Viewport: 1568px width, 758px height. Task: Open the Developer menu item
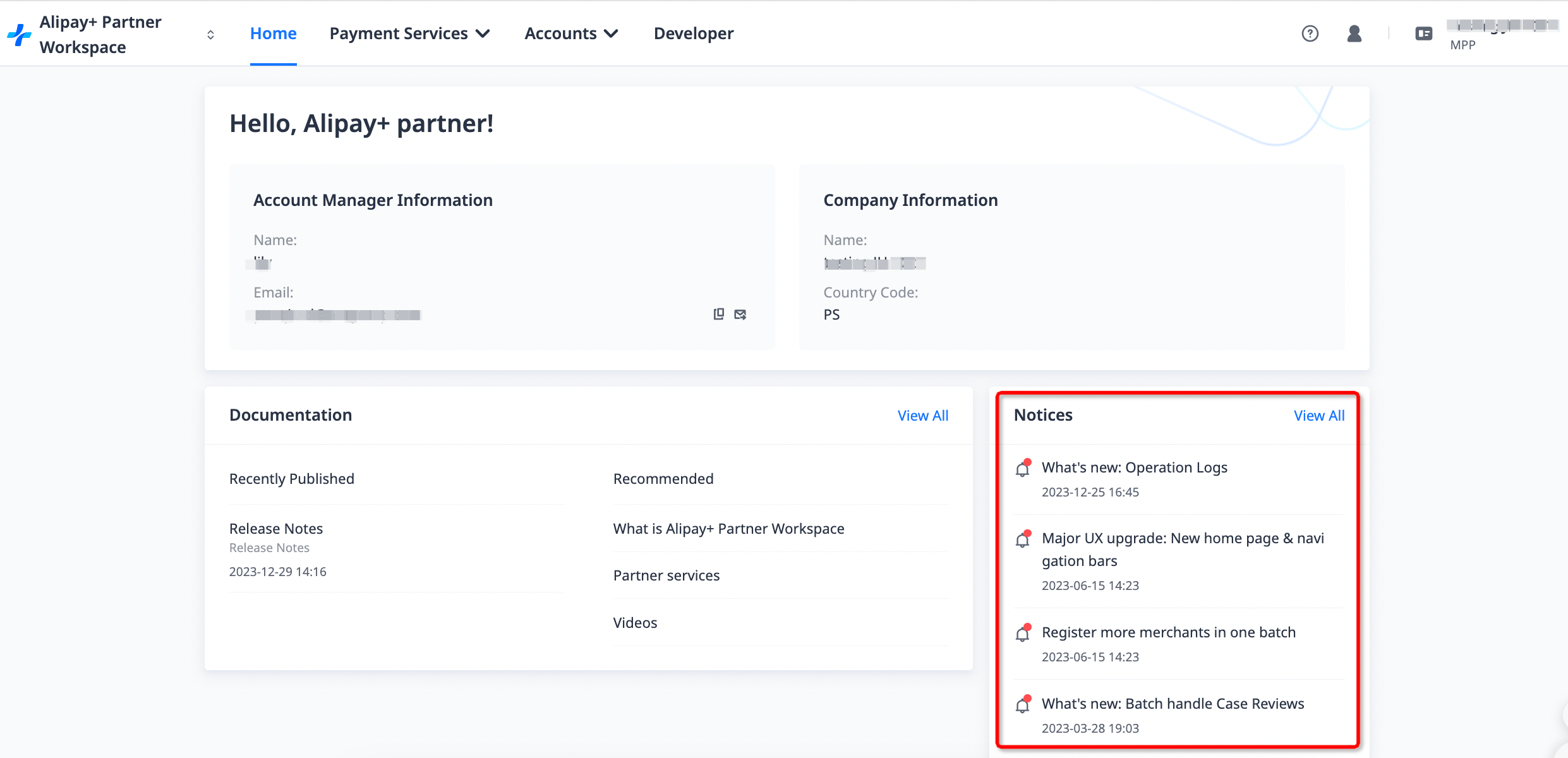[x=693, y=33]
